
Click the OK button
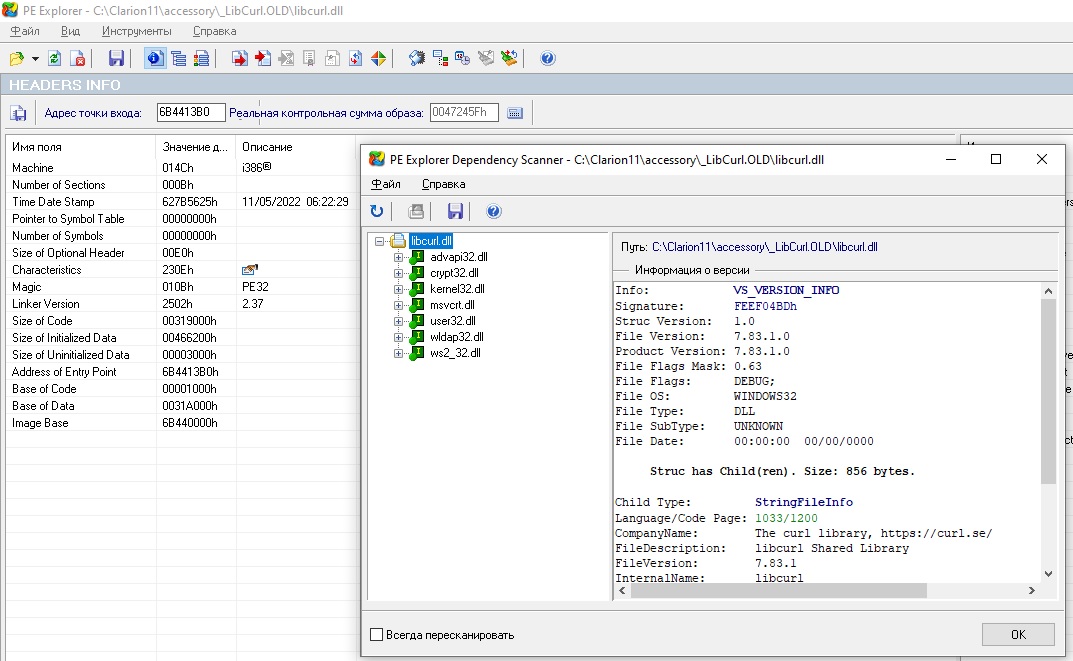1017,634
